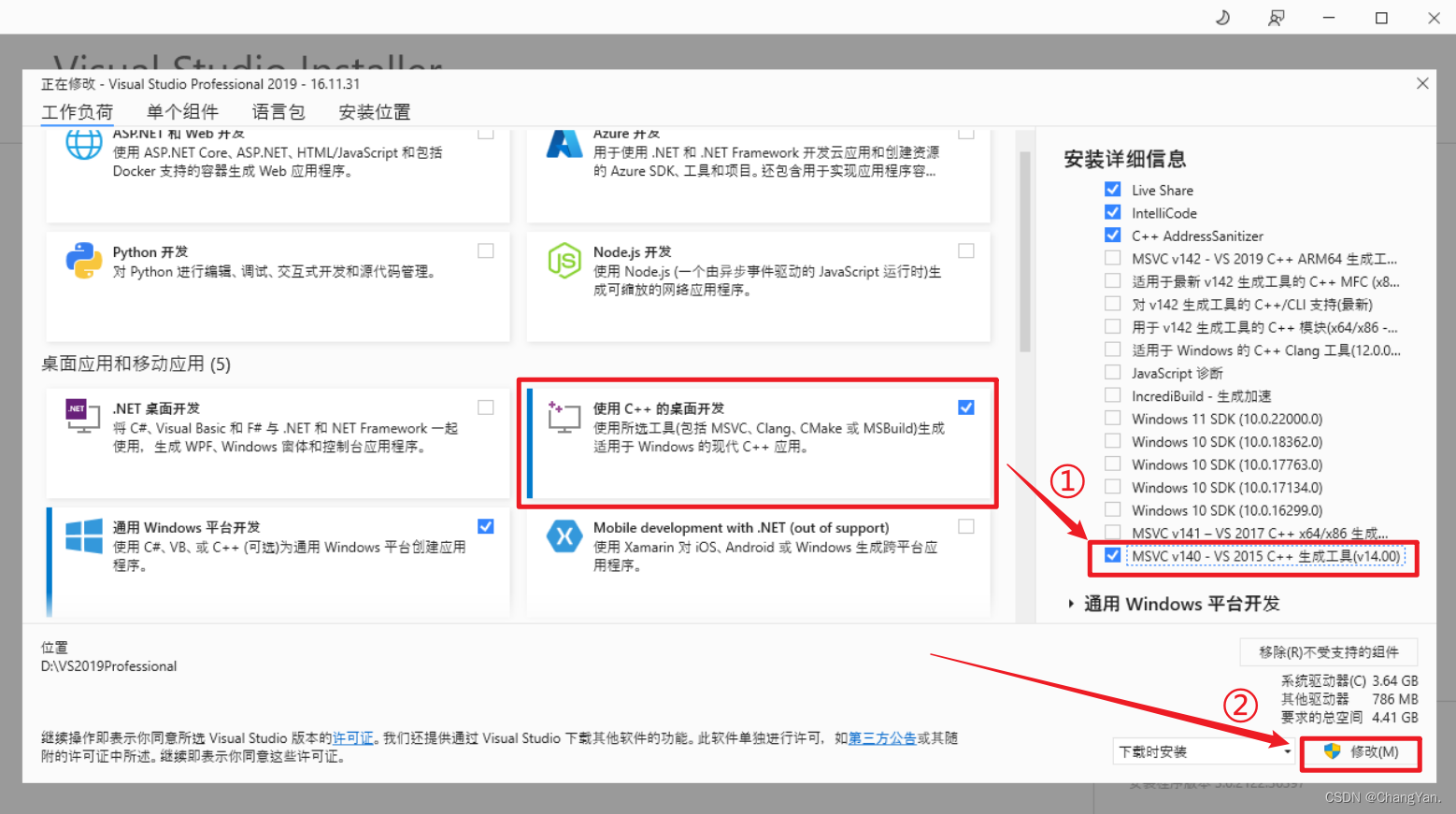Viewport: 1456px width, 814px height.
Task: Click the Node.js development icon
Action: (x=564, y=261)
